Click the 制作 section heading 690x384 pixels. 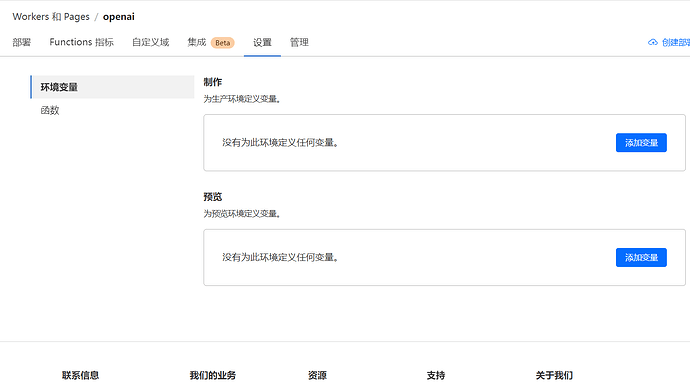click(x=213, y=82)
